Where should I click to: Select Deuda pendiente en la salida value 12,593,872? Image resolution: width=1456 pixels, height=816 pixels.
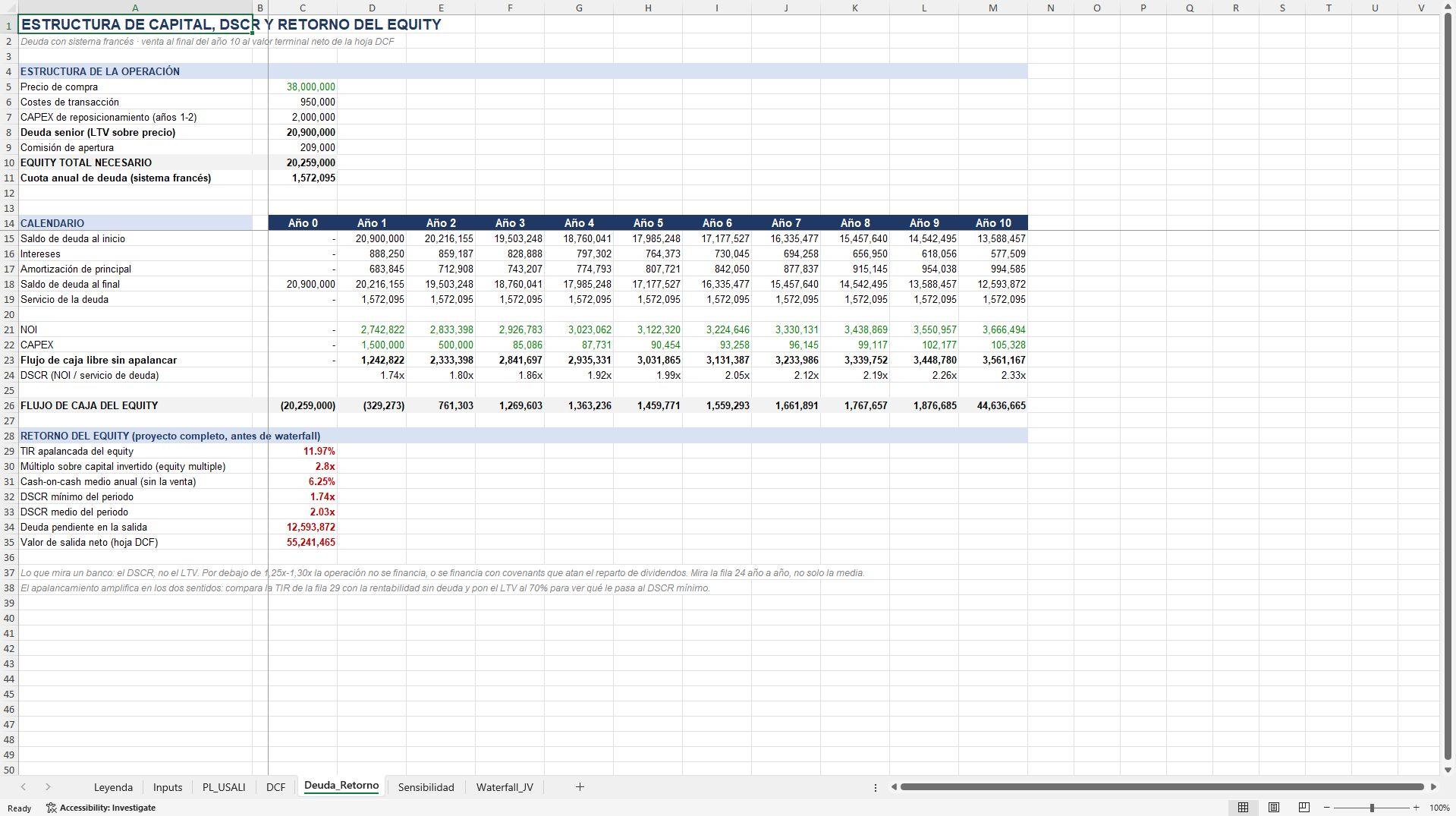[302, 527]
